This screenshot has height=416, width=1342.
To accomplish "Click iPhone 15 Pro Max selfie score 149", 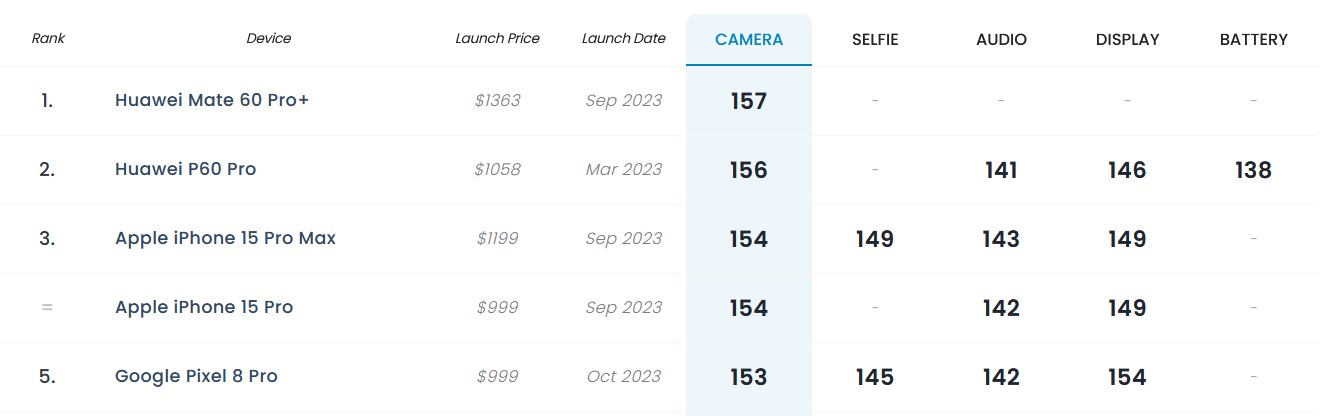I will click(875, 239).
